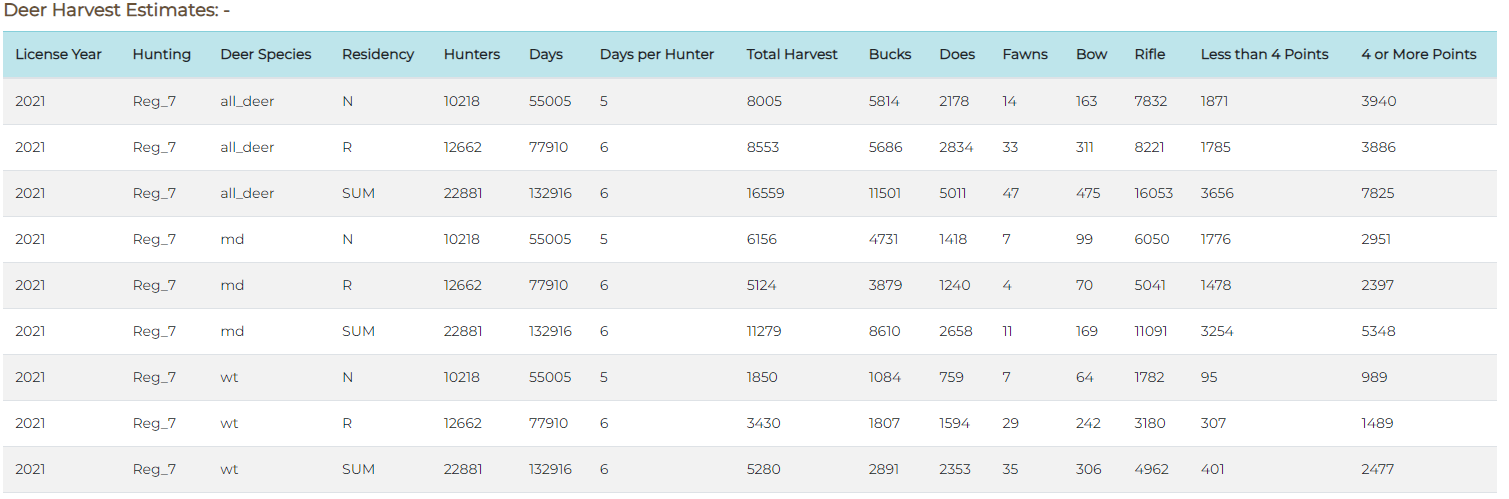
Task: Select the Residency column header
Action: point(378,55)
